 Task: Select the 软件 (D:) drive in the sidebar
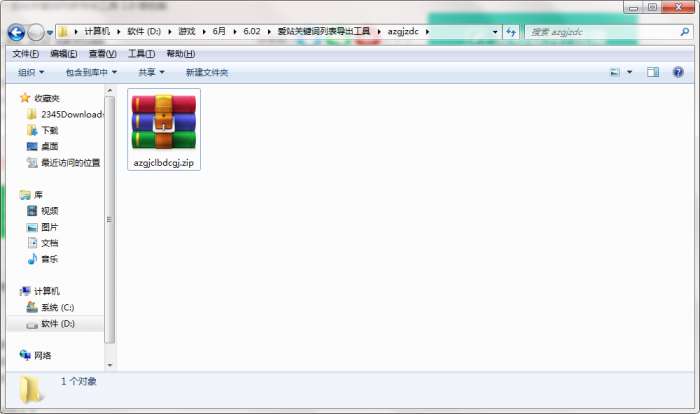54,324
